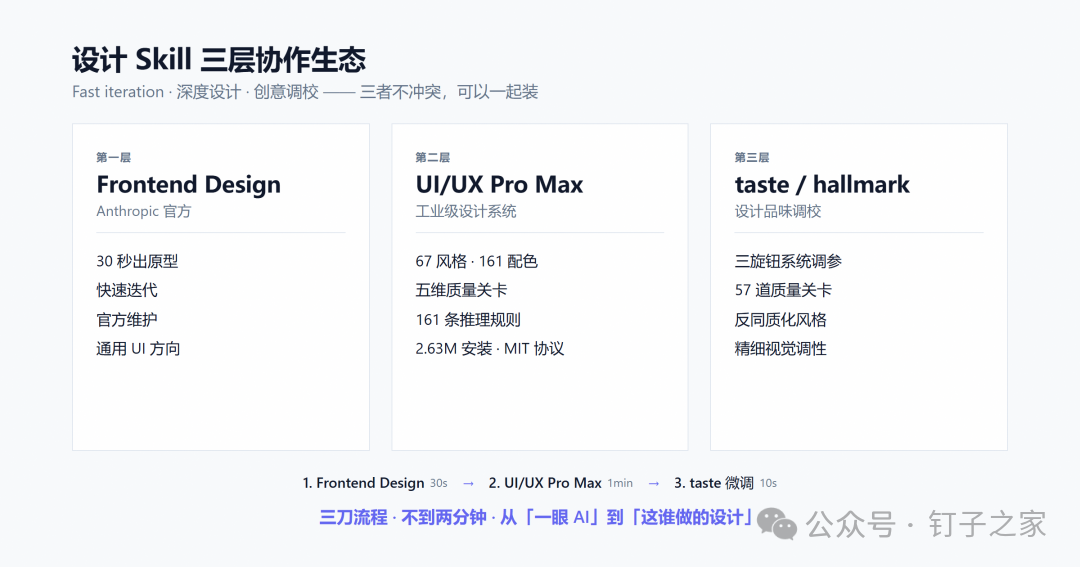1080x567 pixels.
Task: Click the purple "三刀流程" summary line
Action: click(x=537, y=517)
